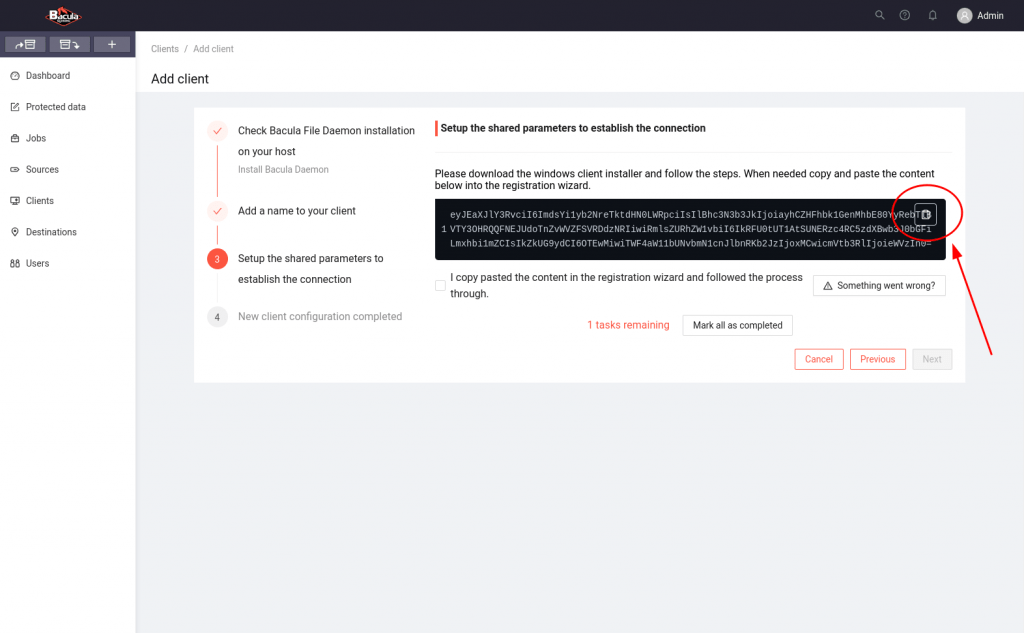Select Destinations in the sidebar
Image resolution: width=1024 pixels, height=633 pixels.
(51, 232)
